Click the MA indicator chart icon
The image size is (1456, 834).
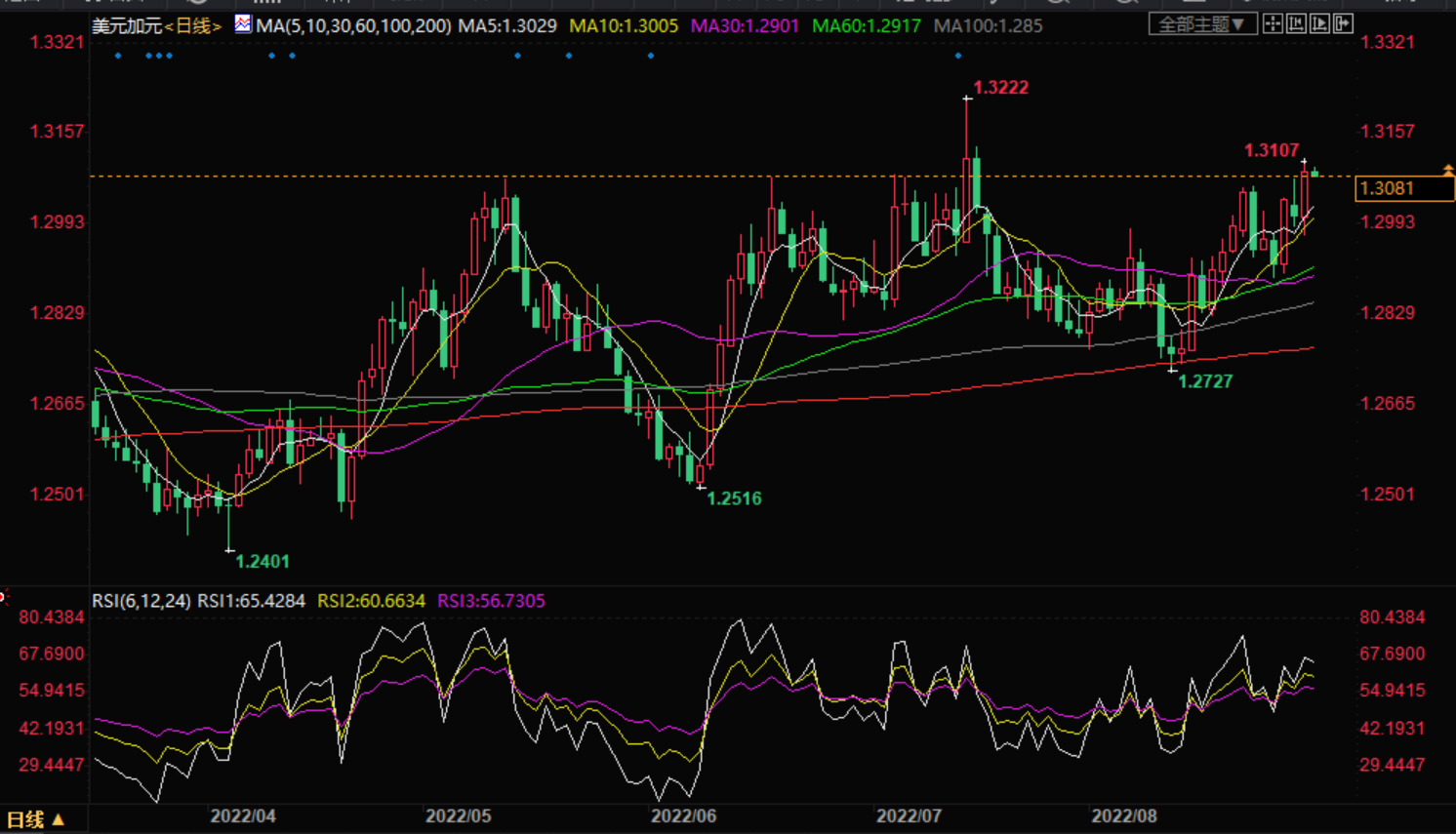click(243, 24)
